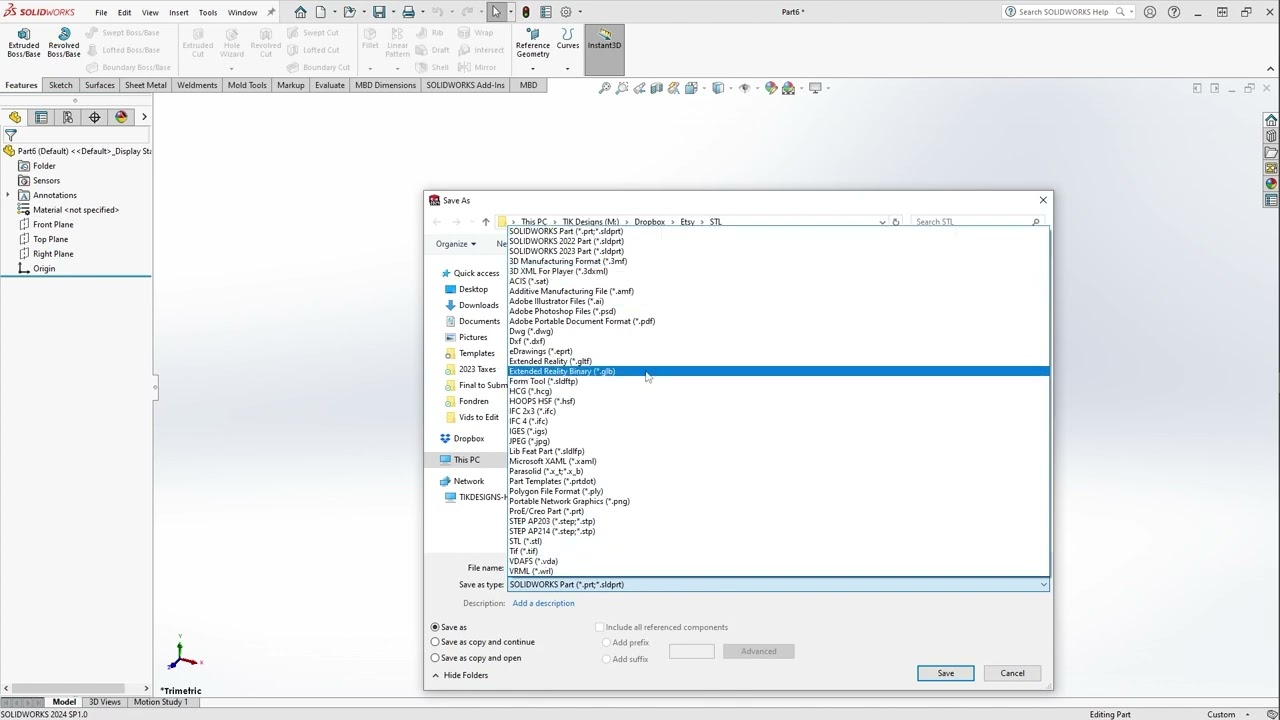Open the Appearances task pane icon

[x=1271, y=184]
